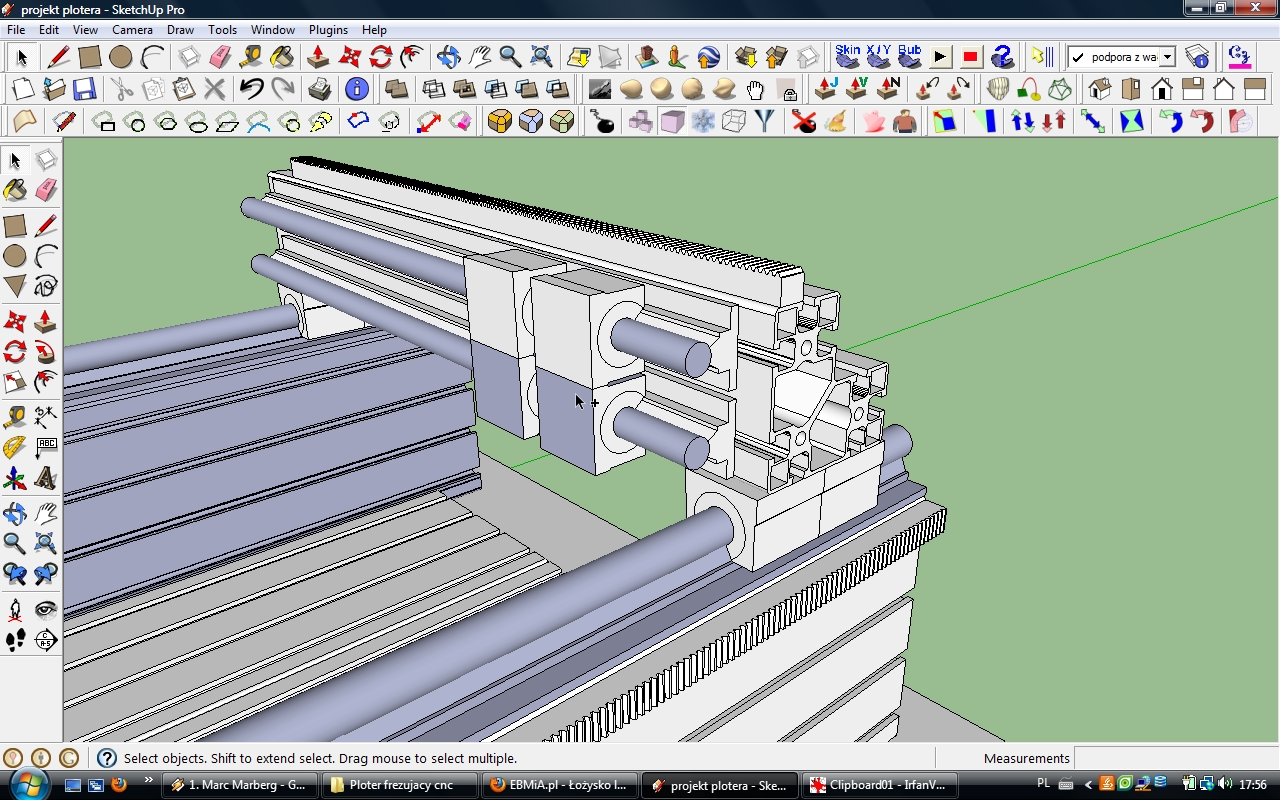Click the Open file folder icon
The height and width of the screenshot is (800, 1280).
(53, 90)
